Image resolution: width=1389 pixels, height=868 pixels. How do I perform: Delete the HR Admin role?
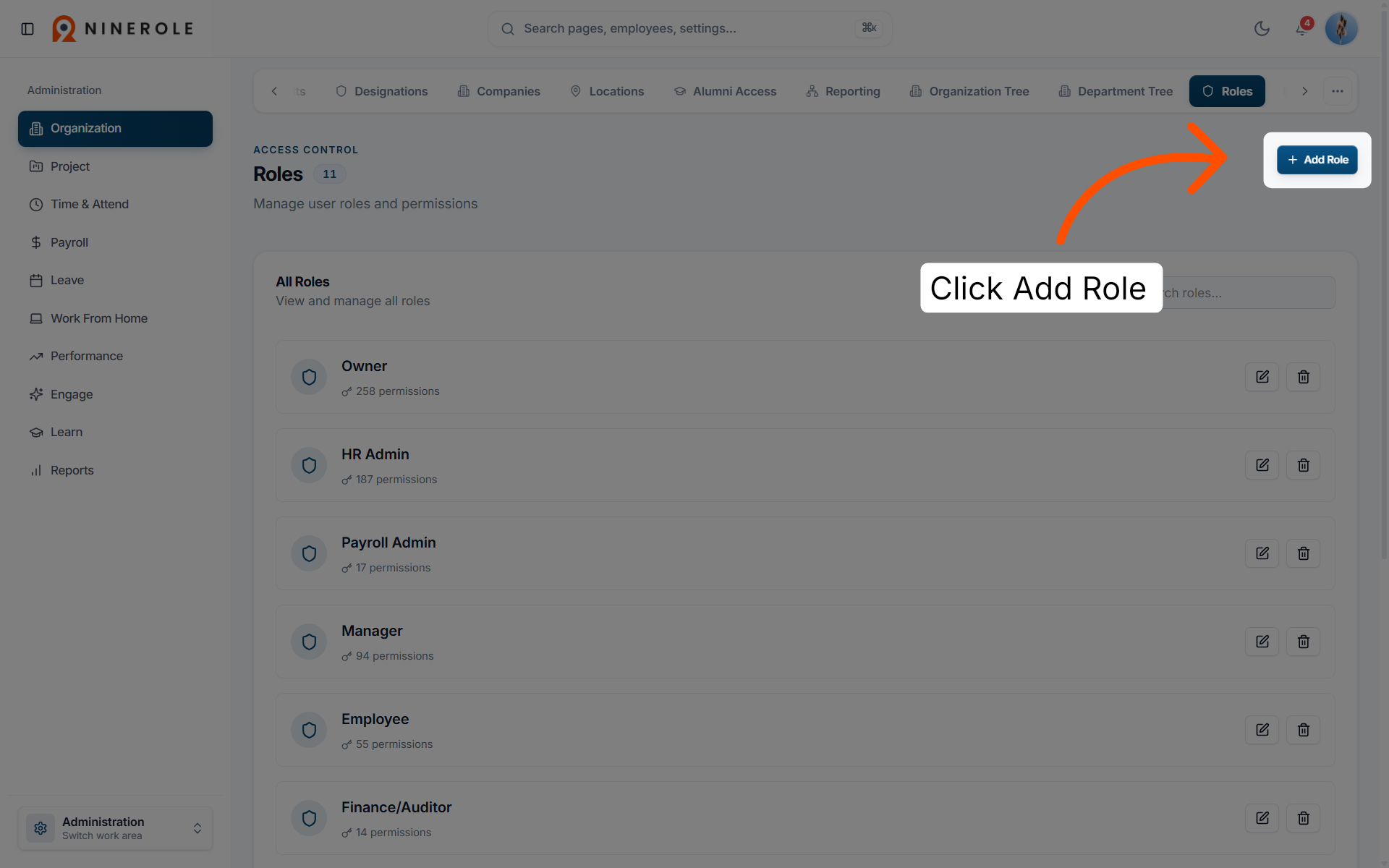[x=1304, y=465]
